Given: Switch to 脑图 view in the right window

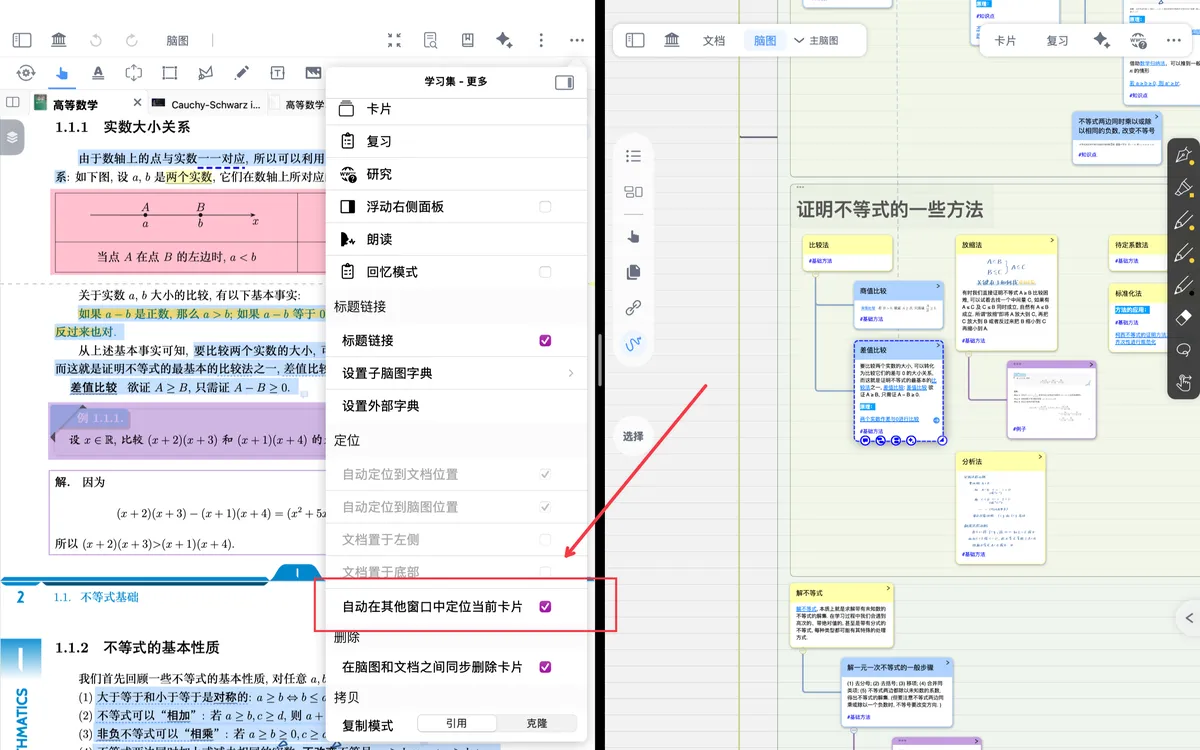Looking at the screenshot, I should (x=765, y=41).
